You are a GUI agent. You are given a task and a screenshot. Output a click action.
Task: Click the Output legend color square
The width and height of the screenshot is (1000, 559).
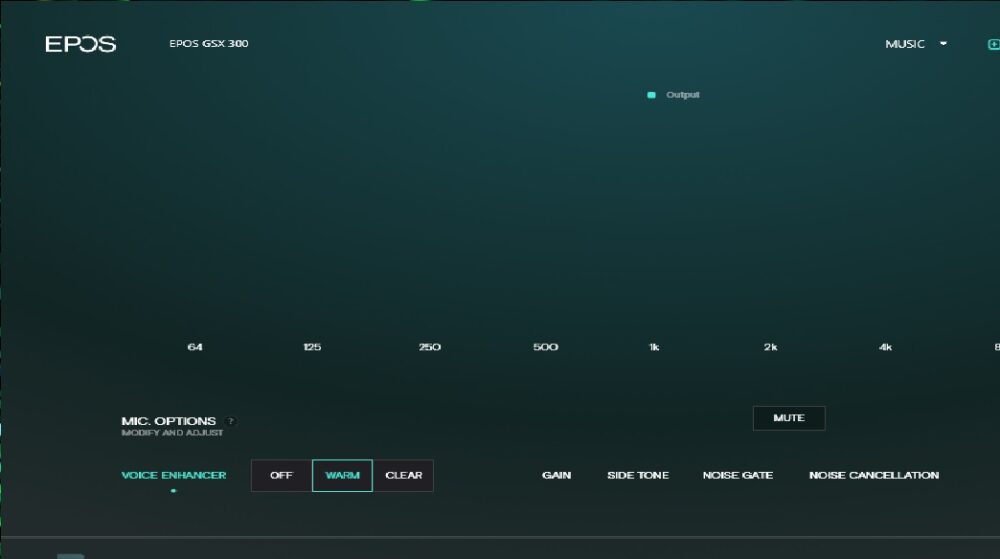click(x=651, y=95)
